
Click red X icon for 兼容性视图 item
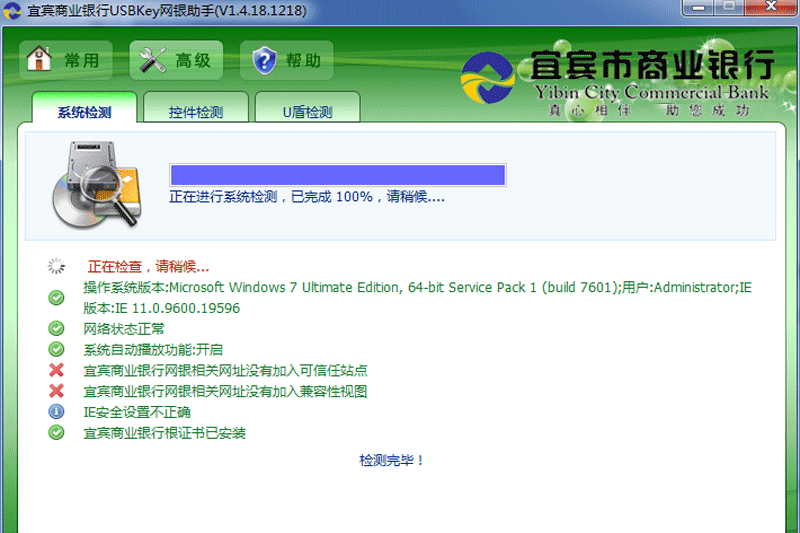click(x=57, y=391)
